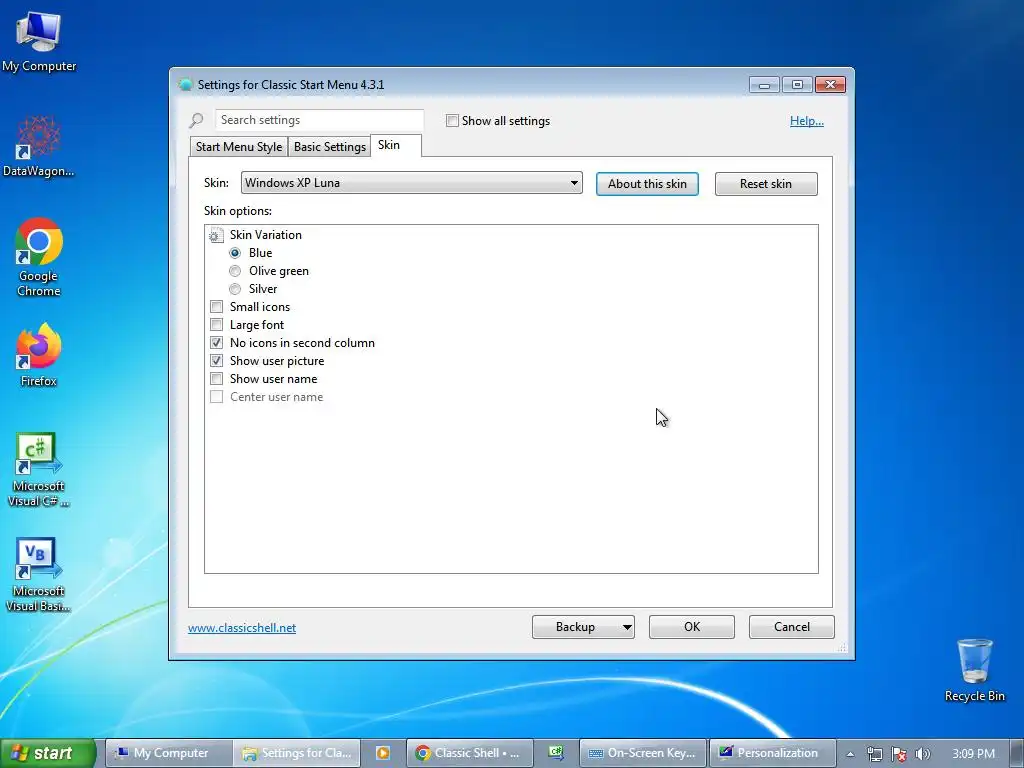This screenshot has width=1024, height=768.
Task: Enable the Small icons option
Action: (x=216, y=307)
